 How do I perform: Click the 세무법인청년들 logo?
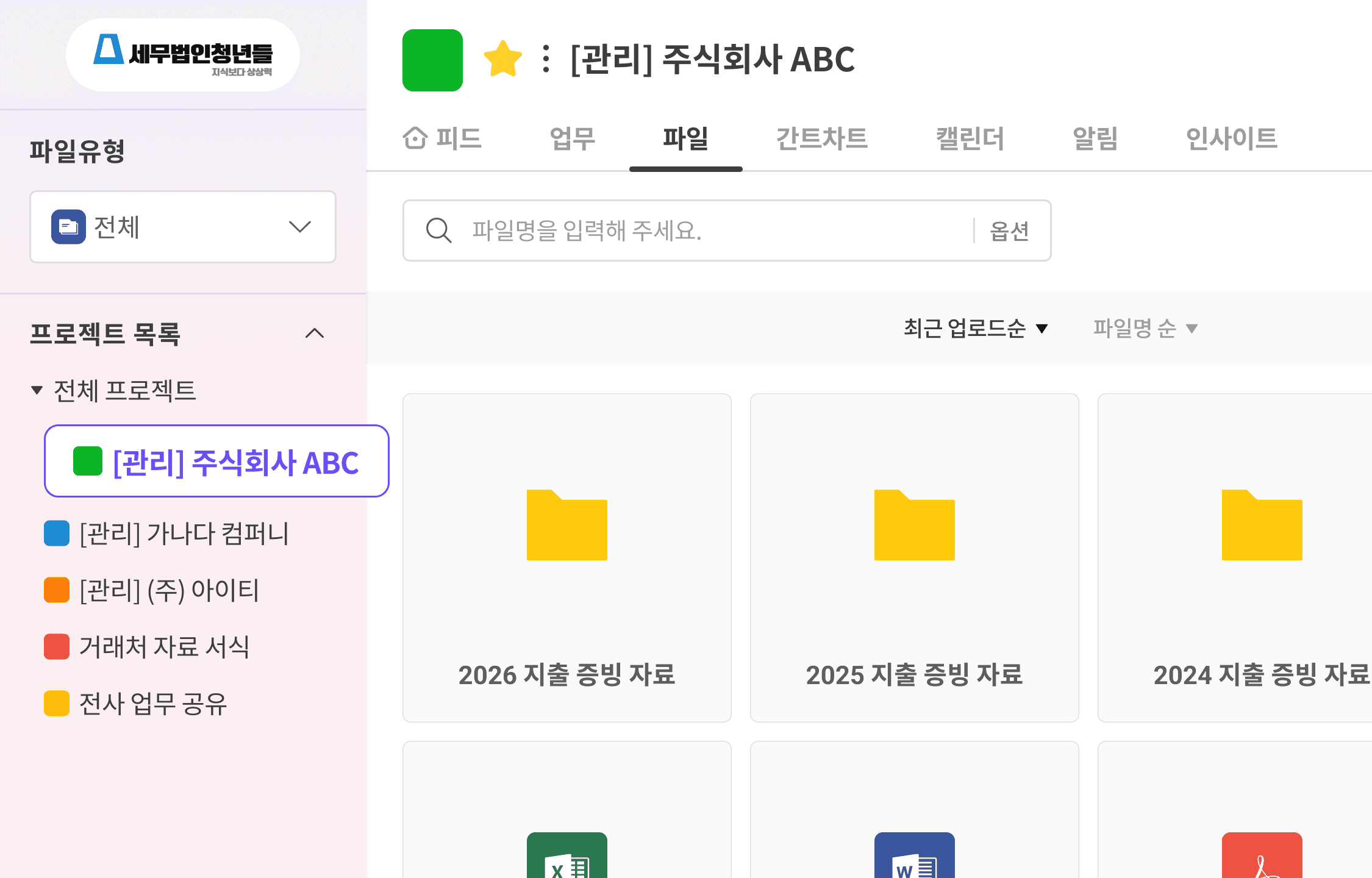point(183,55)
